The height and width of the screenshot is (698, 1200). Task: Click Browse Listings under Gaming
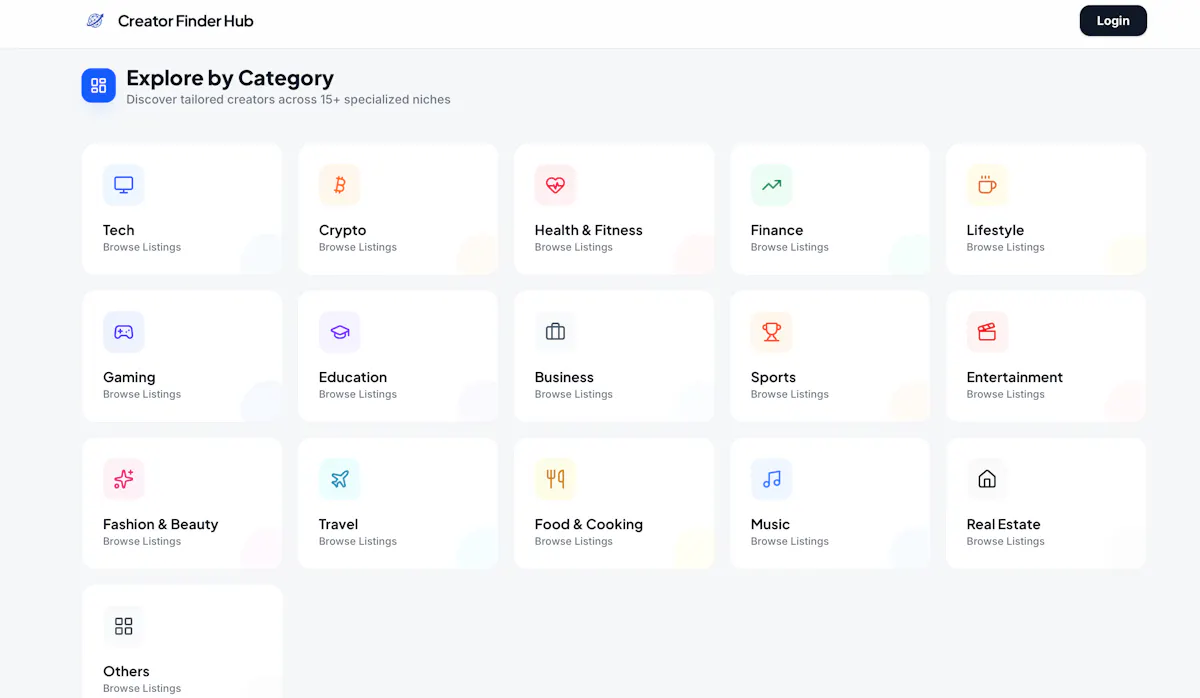[142, 394]
